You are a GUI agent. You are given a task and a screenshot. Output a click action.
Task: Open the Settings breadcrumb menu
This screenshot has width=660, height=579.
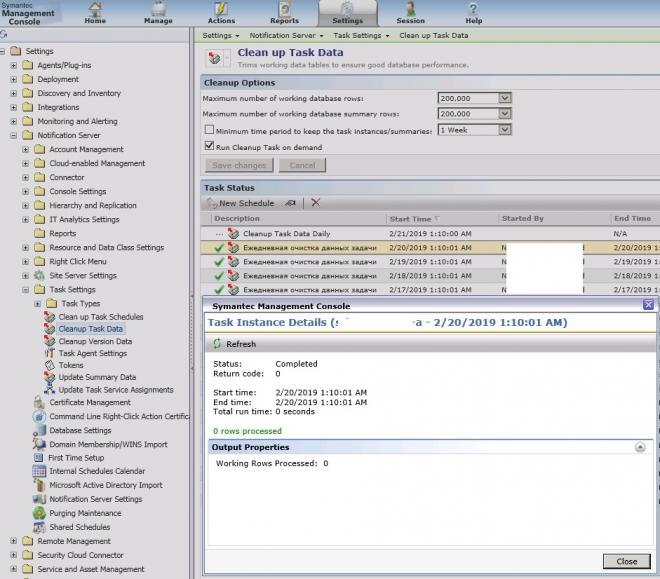[221, 35]
